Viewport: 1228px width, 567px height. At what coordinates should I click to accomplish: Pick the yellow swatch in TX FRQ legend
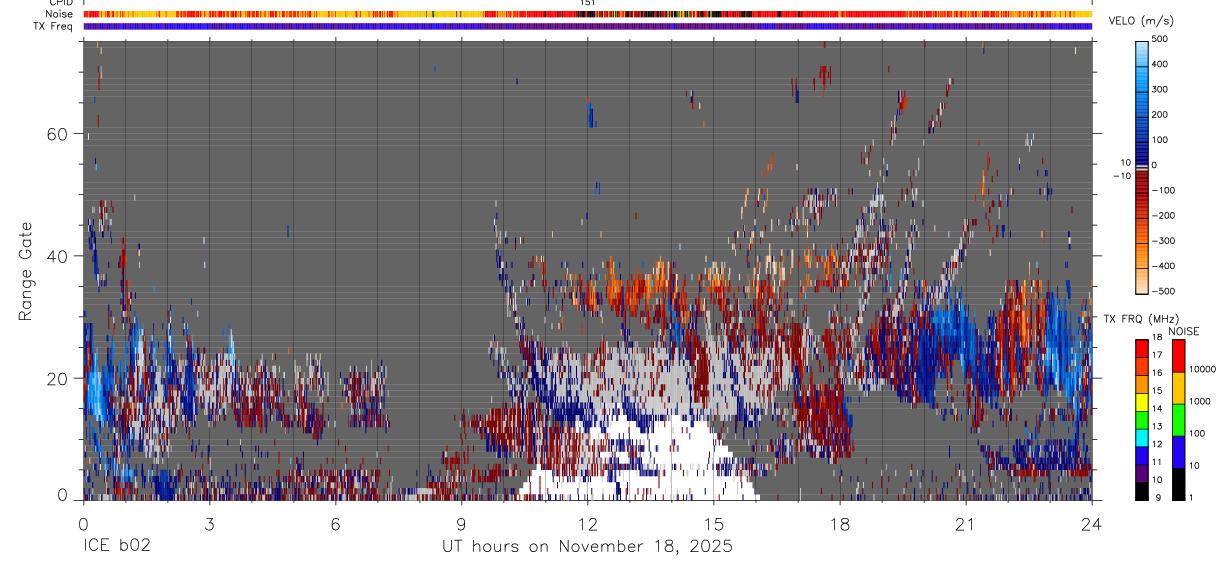point(1142,401)
